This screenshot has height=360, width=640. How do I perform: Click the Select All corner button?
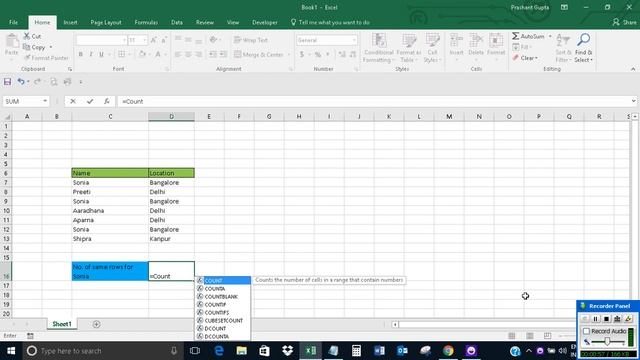[7, 117]
